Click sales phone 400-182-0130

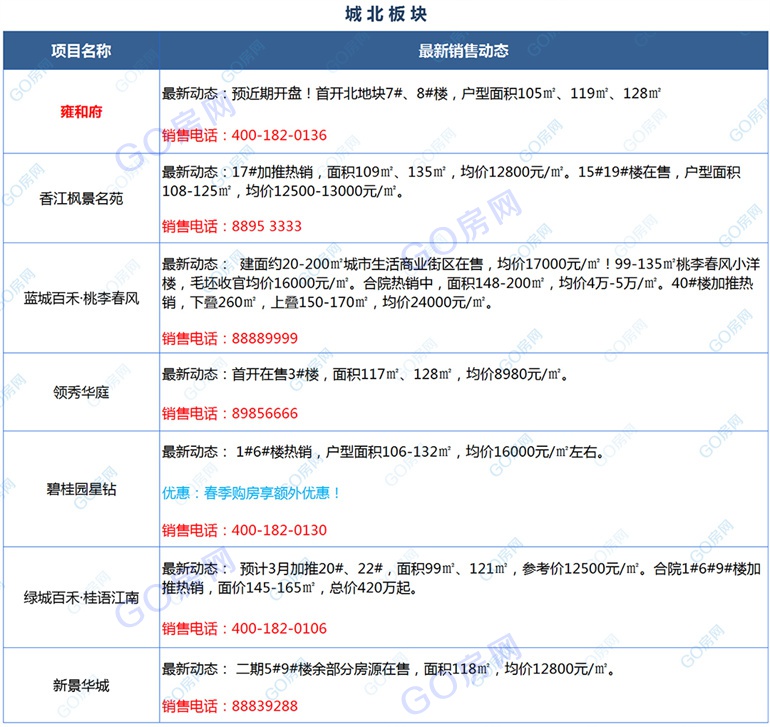244,530
